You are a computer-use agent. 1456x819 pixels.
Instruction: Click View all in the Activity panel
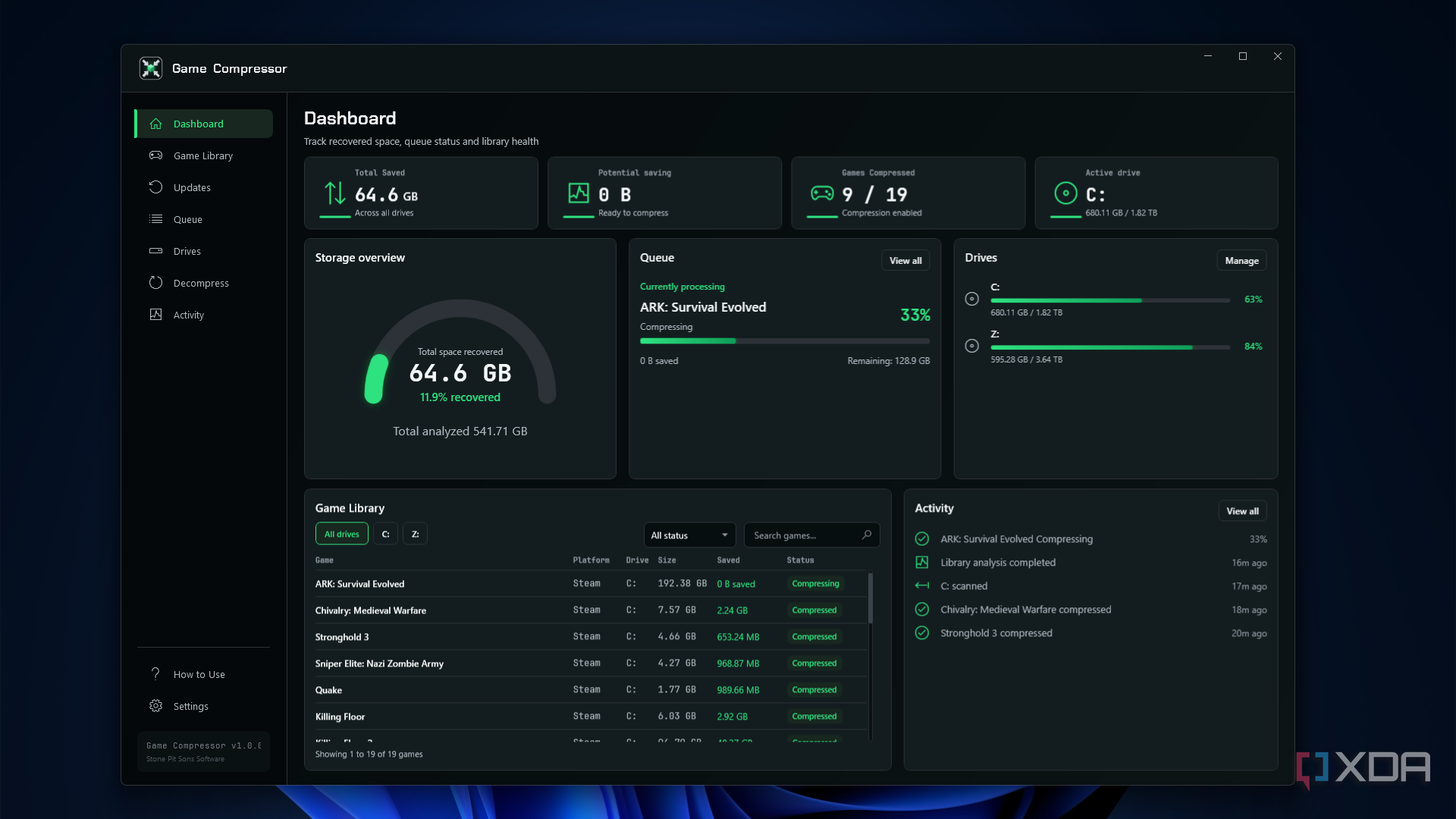(x=1242, y=511)
